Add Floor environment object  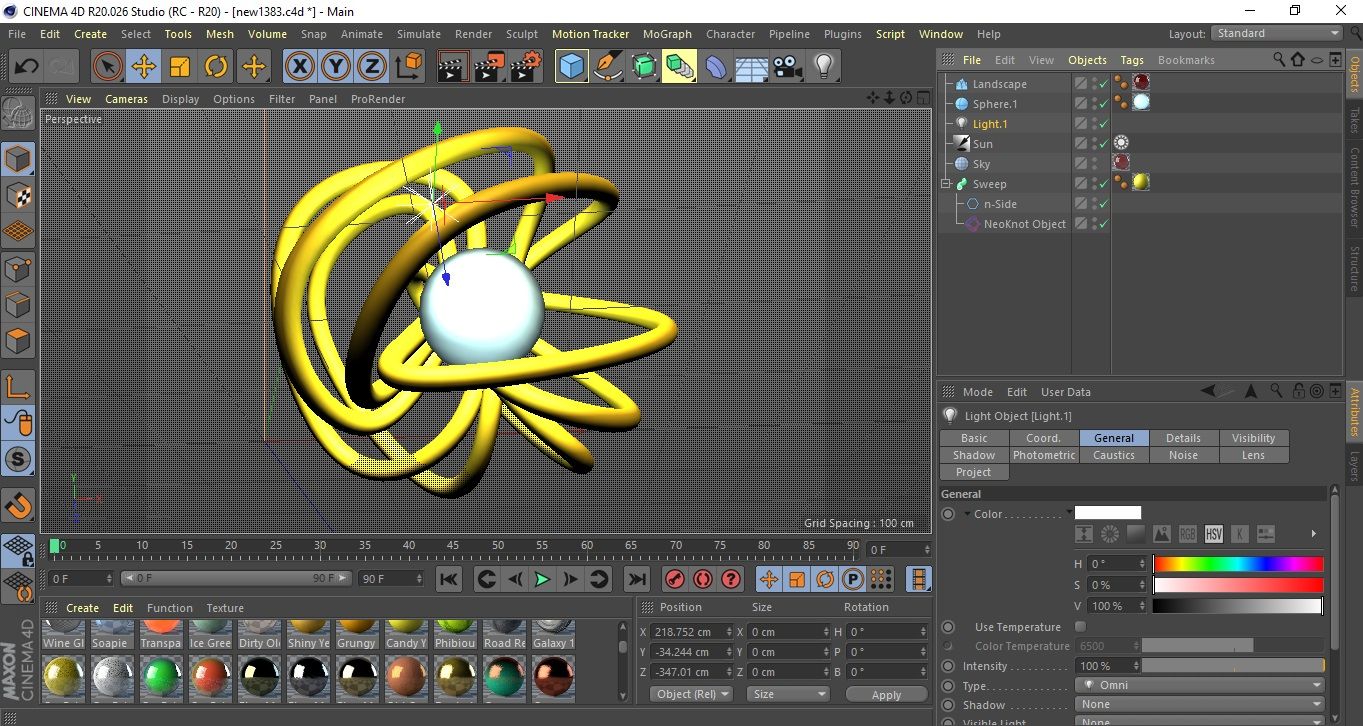coord(752,67)
